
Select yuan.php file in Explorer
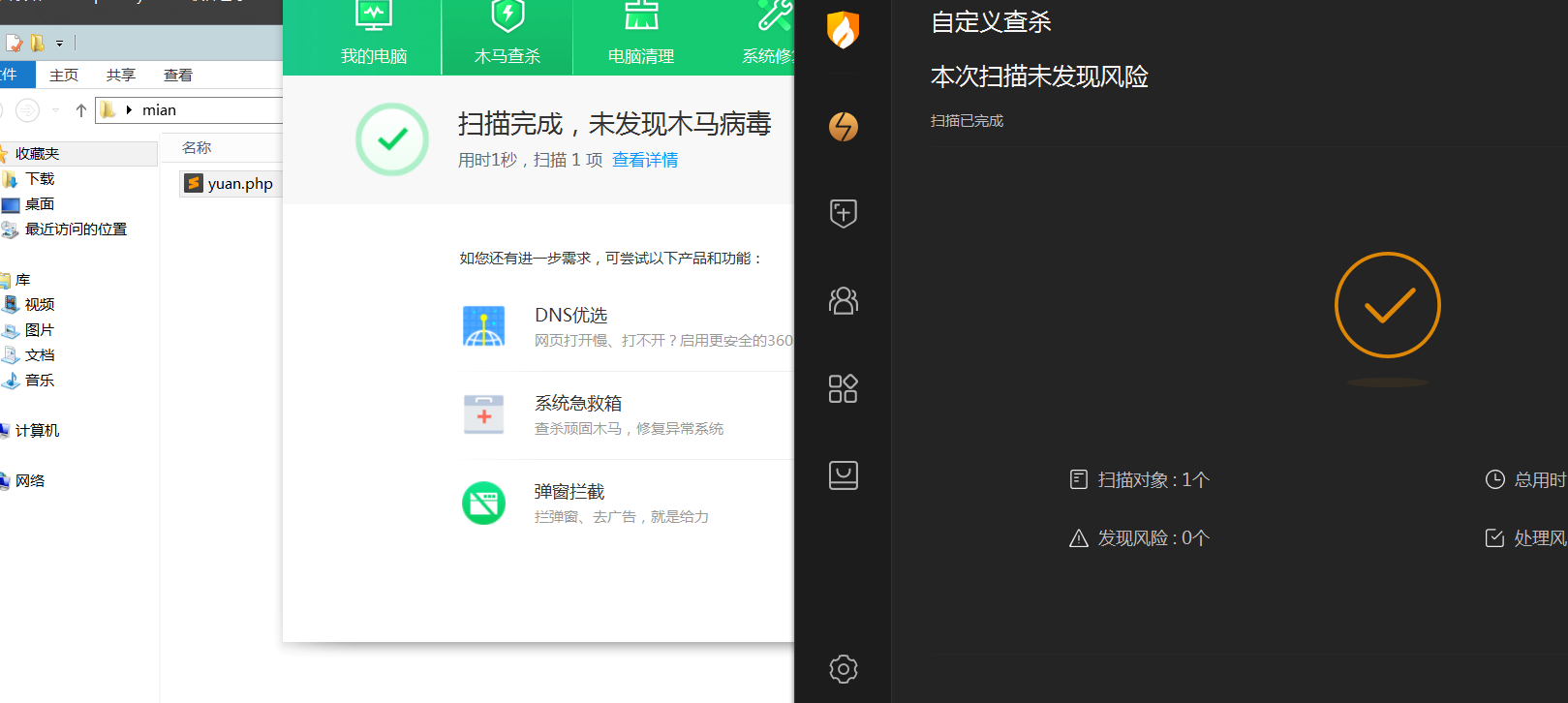tap(230, 184)
